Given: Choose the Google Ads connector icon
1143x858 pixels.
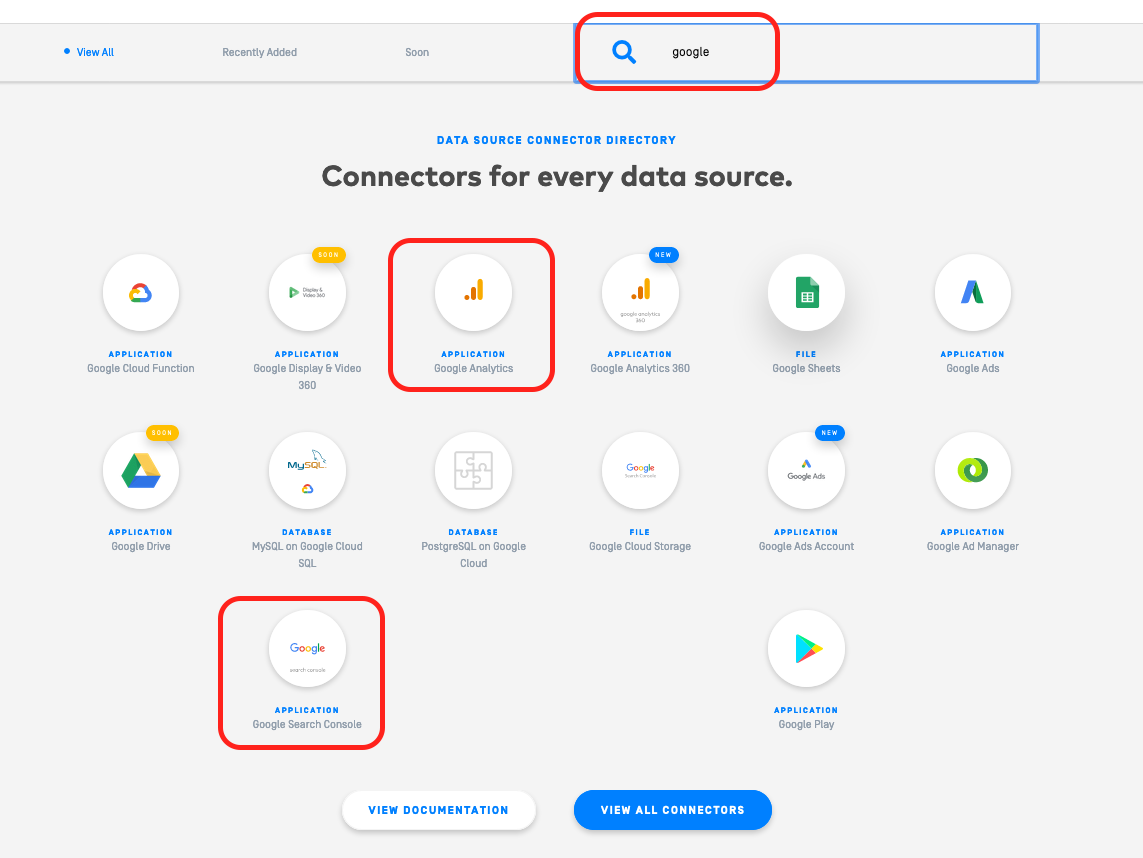Looking at the screenshot, I should pos(972,292).
